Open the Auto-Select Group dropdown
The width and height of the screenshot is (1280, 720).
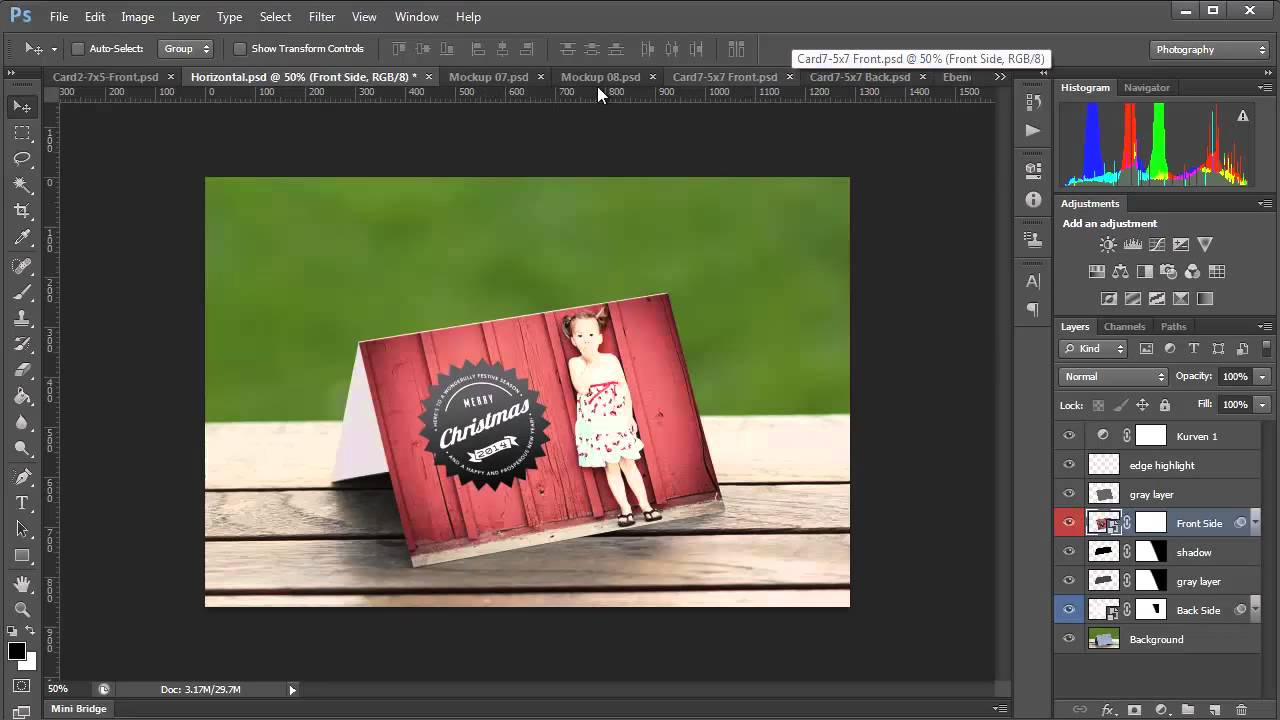186,49
